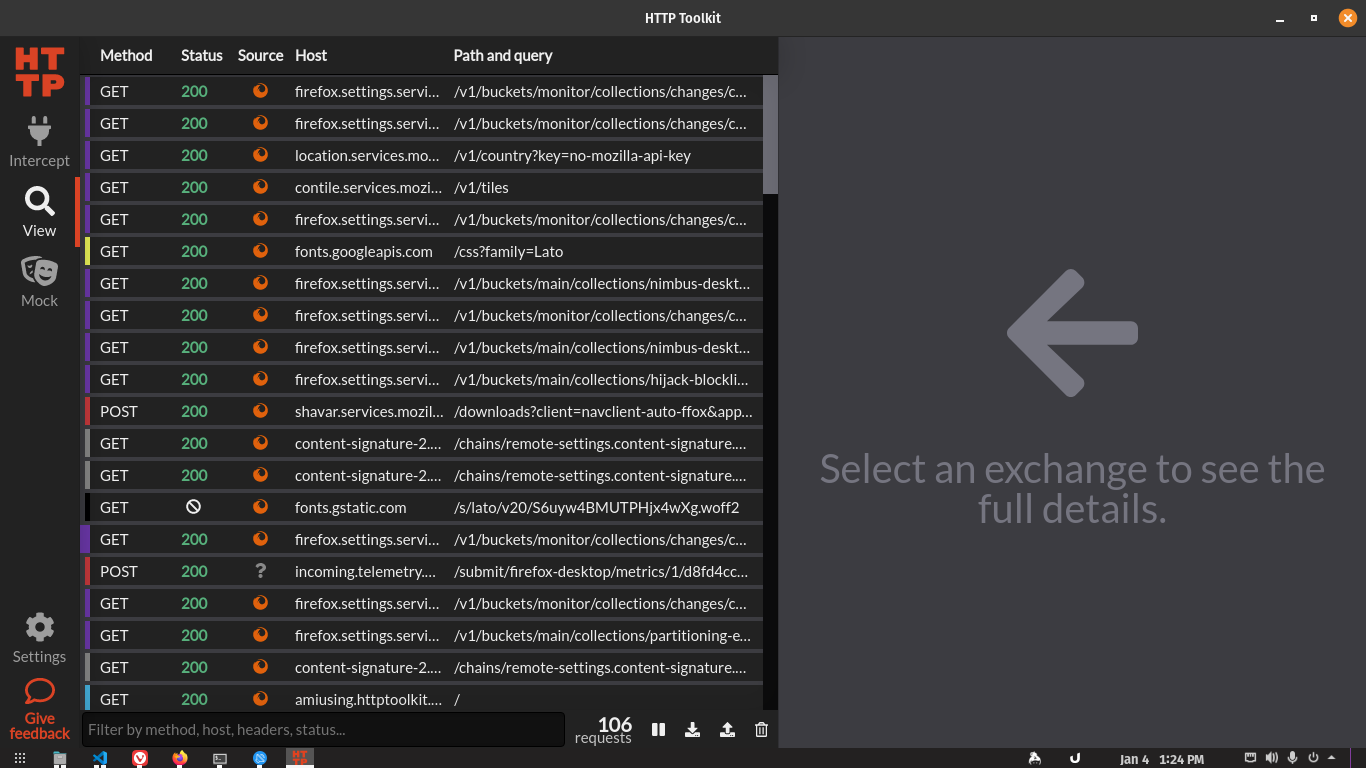Toggle the microphone tray icon
Viewport: 1366px width, 768px height.
pyautogui.click(x=1291, y=757)
